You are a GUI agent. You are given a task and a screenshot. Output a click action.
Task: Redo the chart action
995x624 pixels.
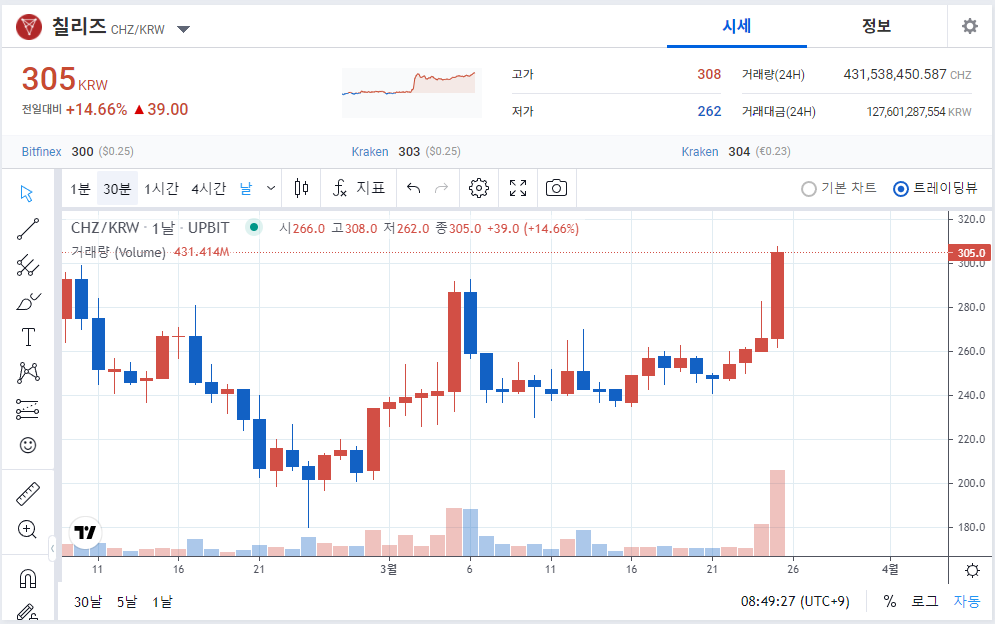[442, 188]
